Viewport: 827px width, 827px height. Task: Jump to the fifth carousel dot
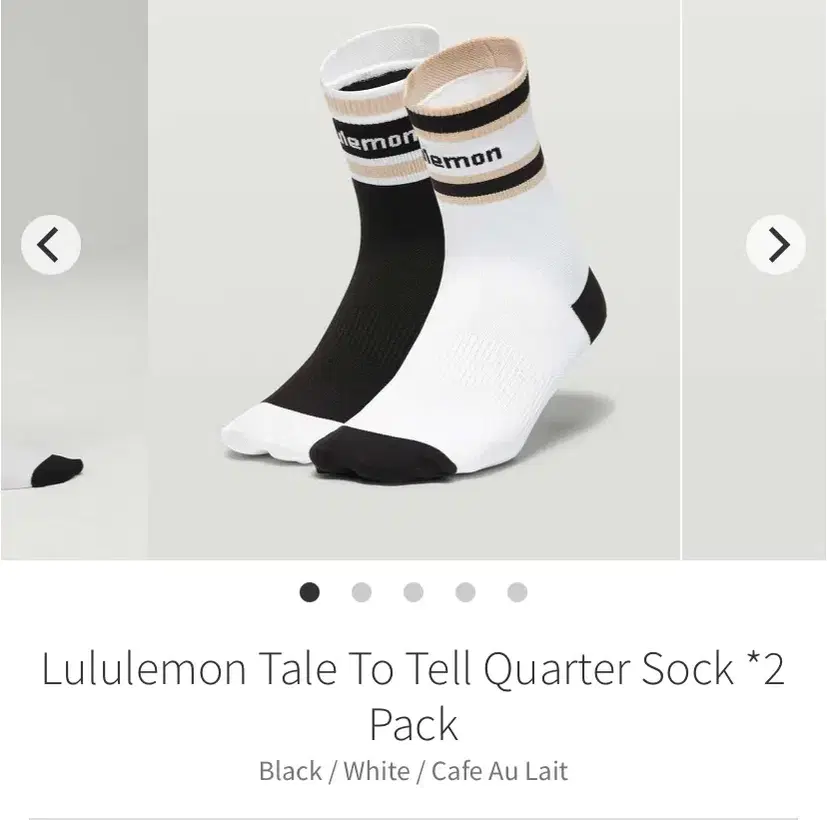(517, 592)
